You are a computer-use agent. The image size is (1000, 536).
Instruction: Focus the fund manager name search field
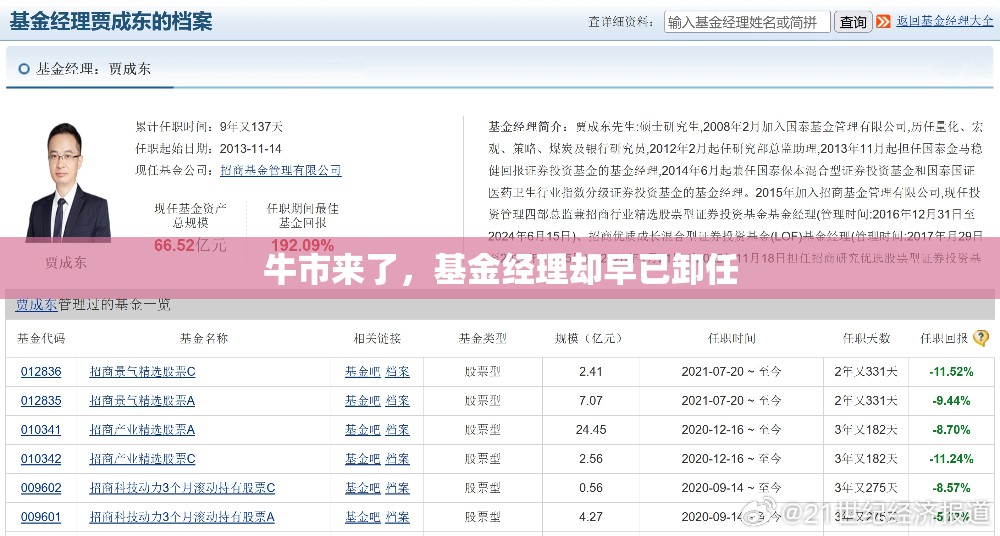[747, 22]
